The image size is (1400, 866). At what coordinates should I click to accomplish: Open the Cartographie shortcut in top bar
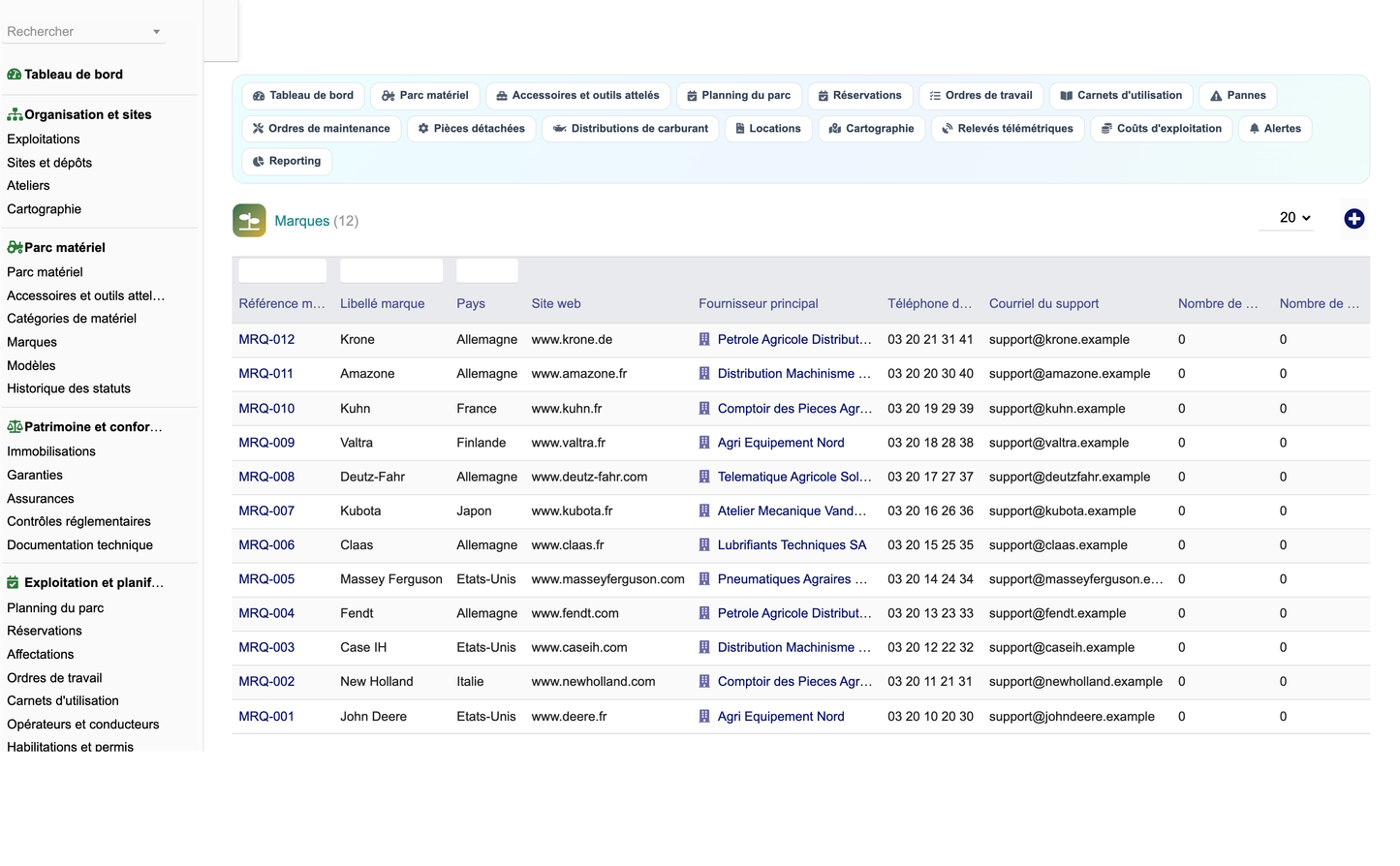click(871, 129)
